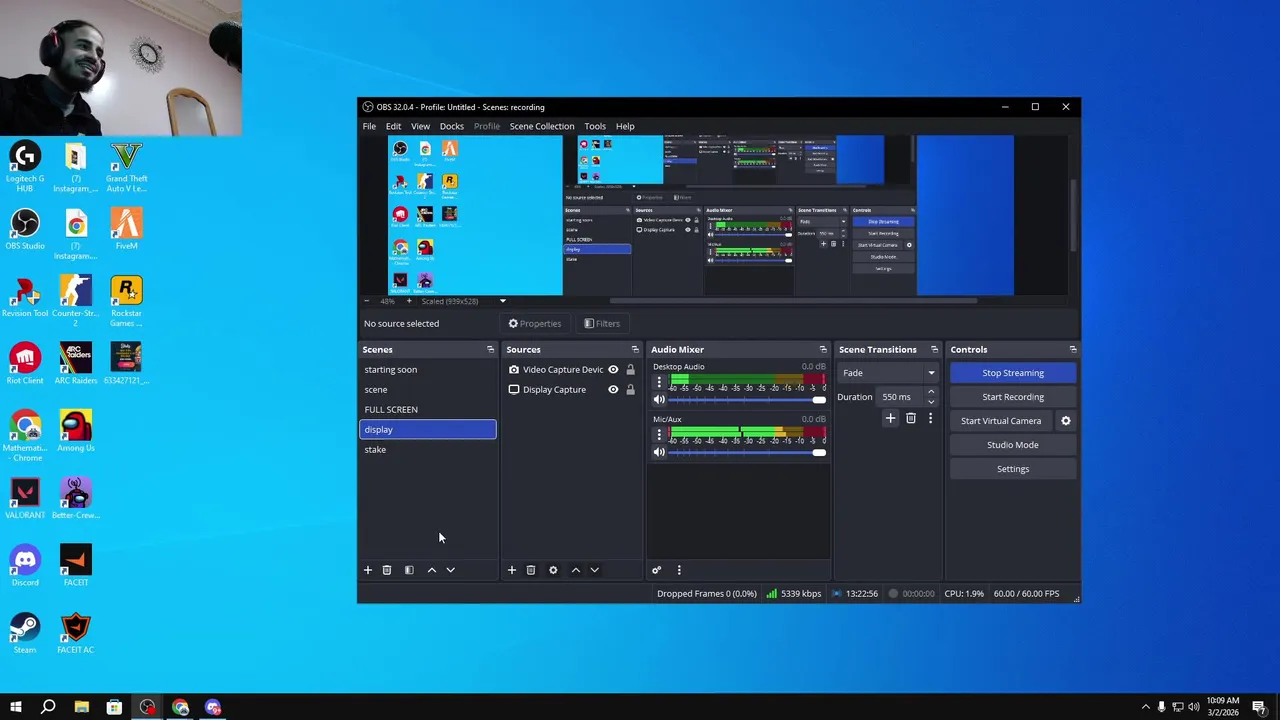Enable Studio Mode
1280x720 pixels.
1013,445
